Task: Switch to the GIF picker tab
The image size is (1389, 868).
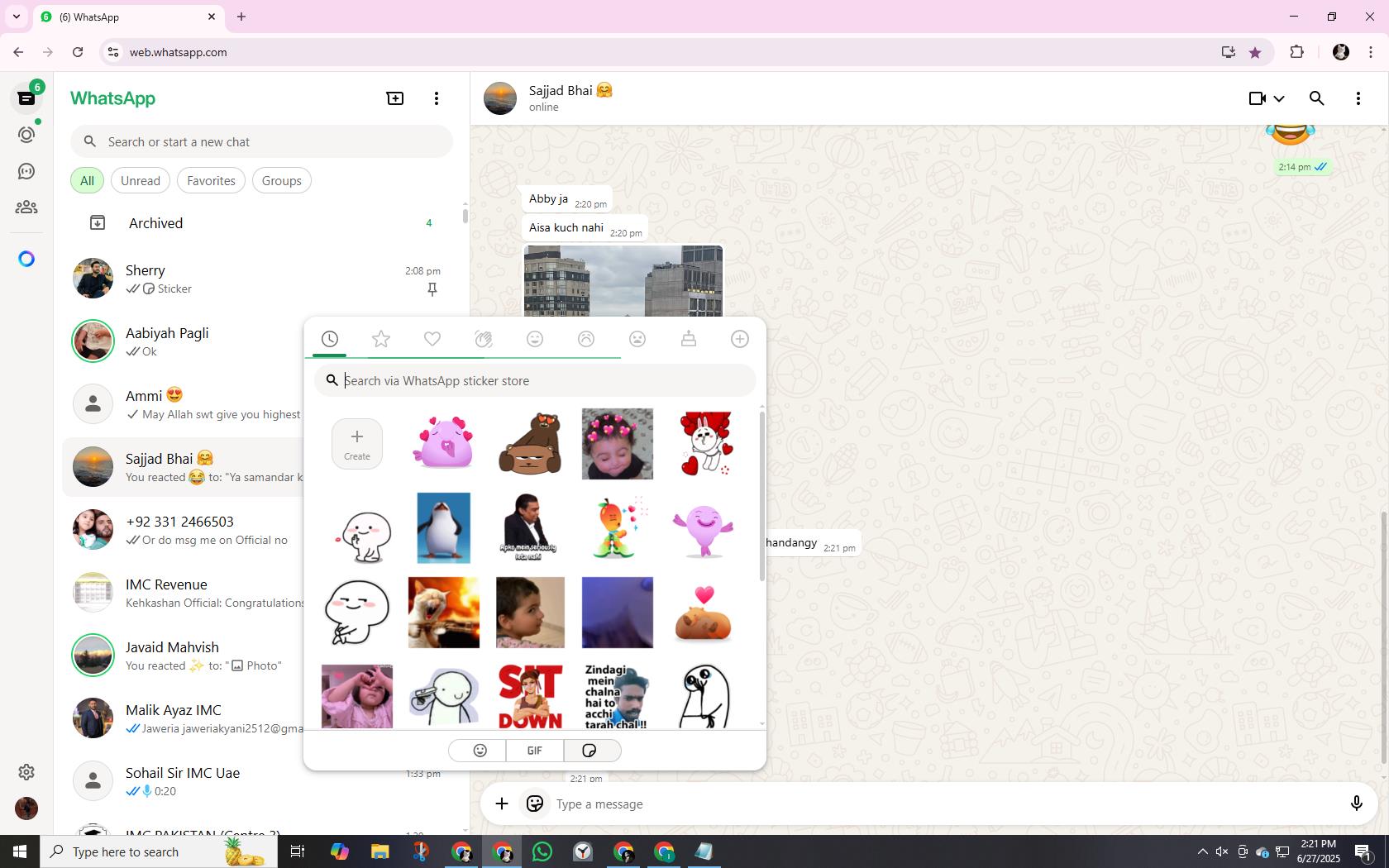Action: coord(535,751)
